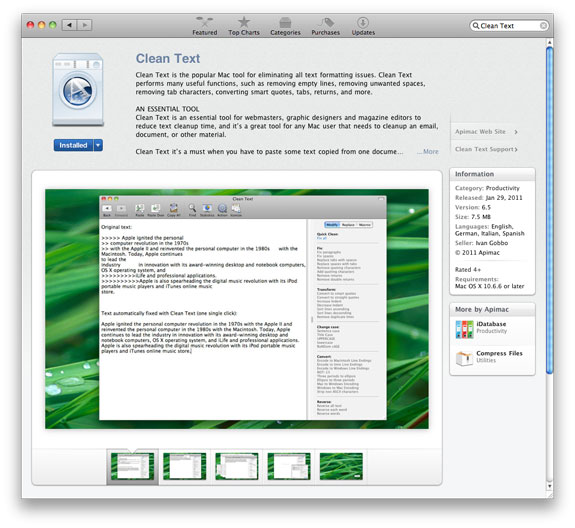The height and width of the screenshot is (528, 575).
Task: Click the Information panel header
Action: click(492, 174)
